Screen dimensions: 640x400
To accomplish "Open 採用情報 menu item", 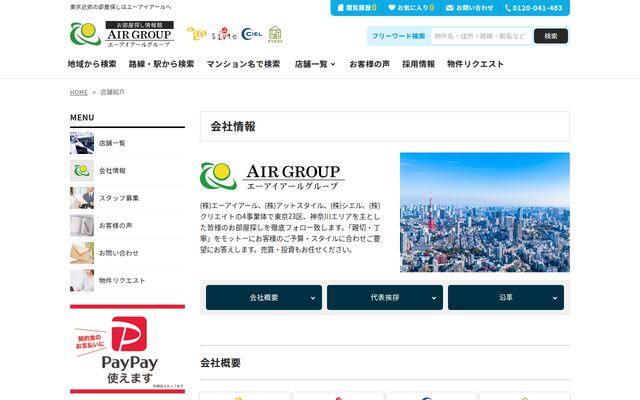I will pyautogui.click(x=418, y=64).
